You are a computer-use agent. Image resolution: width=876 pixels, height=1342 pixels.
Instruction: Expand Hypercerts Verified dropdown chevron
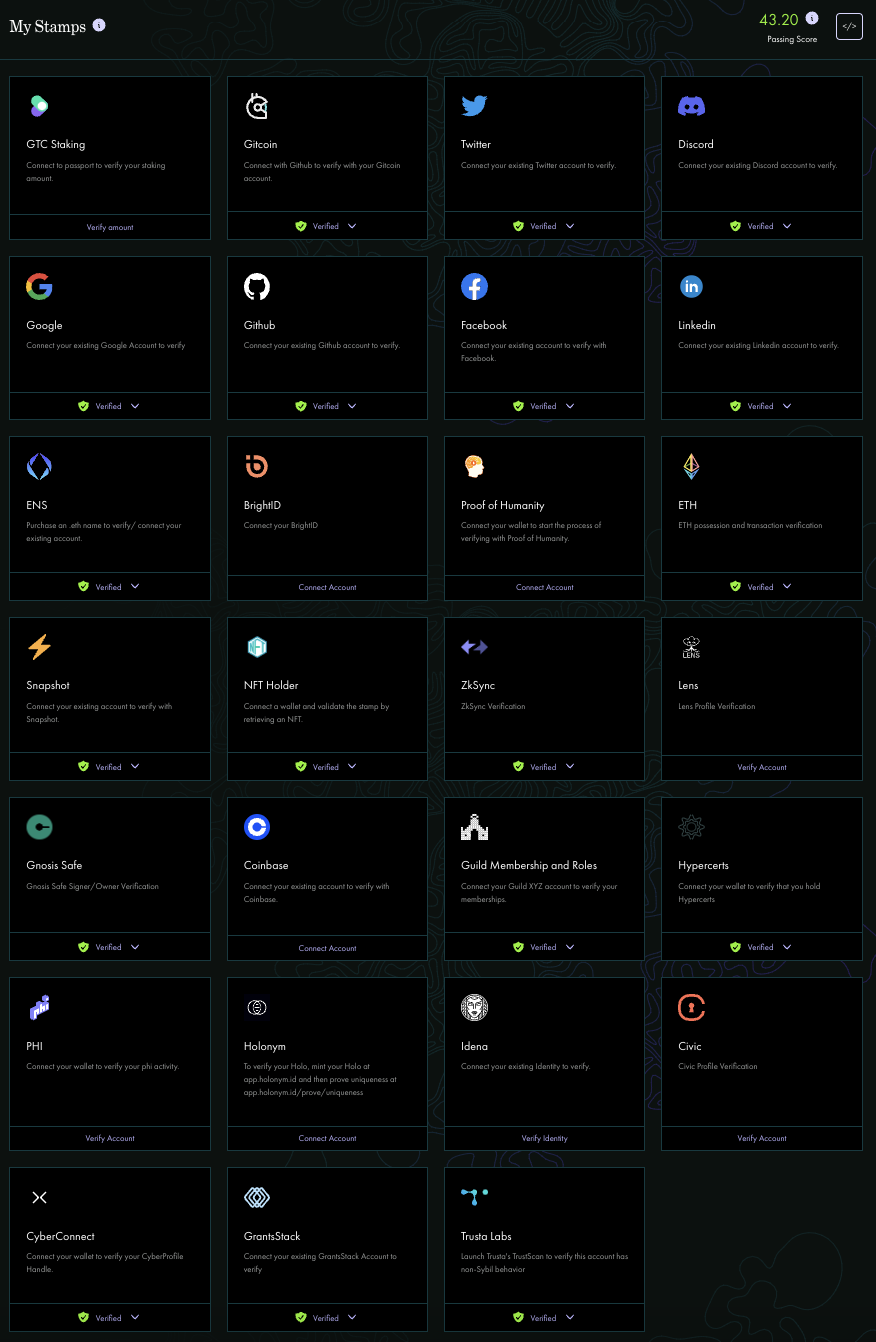787,947
